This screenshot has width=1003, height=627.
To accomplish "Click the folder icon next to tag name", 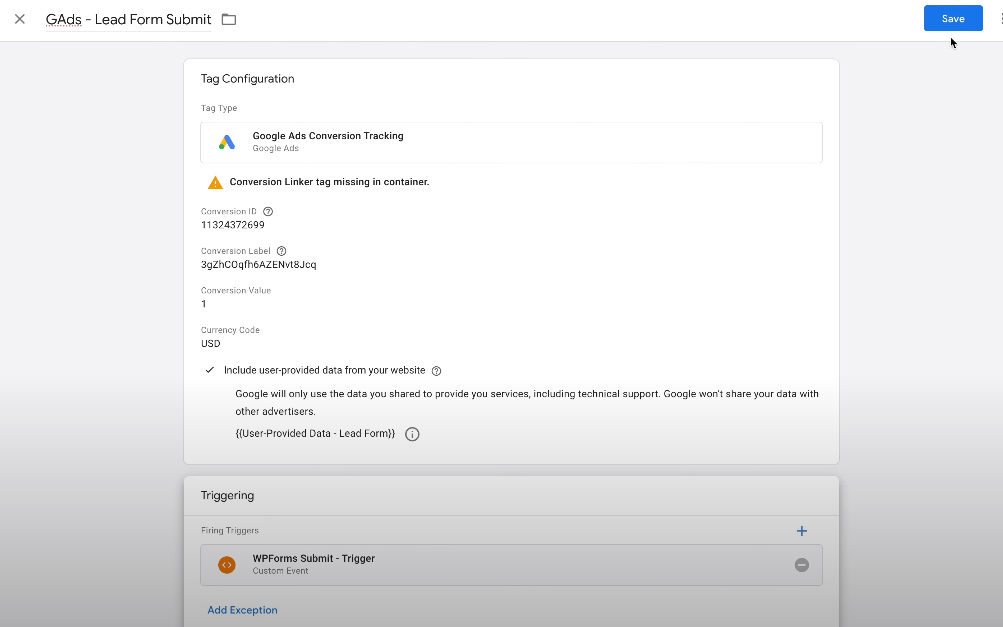I will point(229,19).
